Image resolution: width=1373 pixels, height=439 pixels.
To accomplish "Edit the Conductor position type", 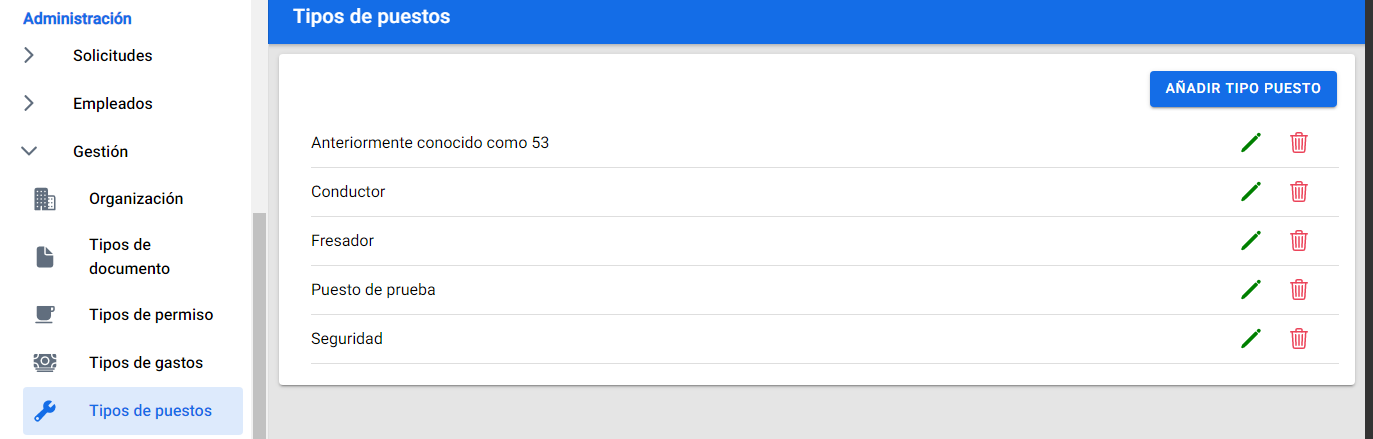I will [1250, 192].
